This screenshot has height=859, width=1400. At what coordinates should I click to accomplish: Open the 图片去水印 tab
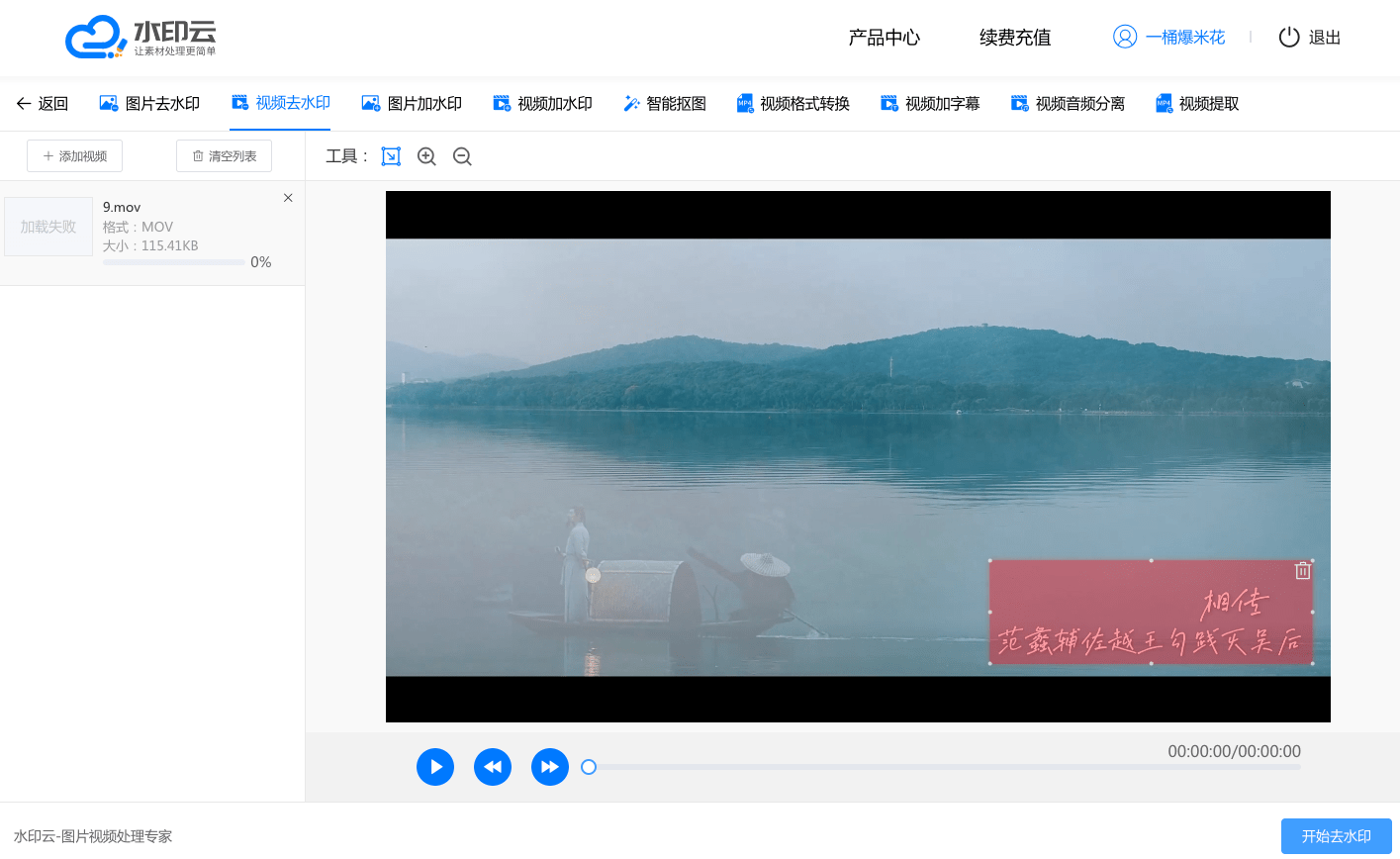(150, 104)
